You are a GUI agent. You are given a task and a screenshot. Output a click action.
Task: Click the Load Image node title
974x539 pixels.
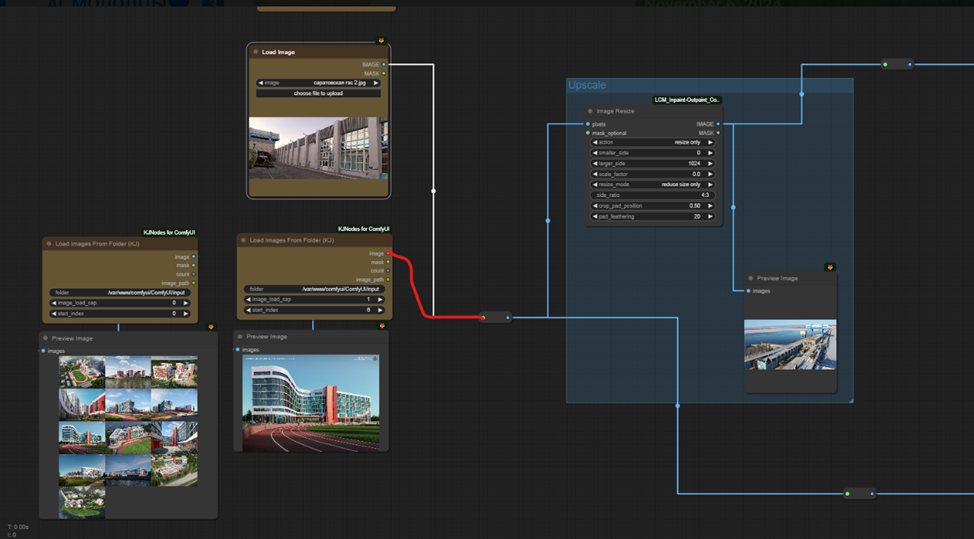pyautogui.click(x=278, y=52)
